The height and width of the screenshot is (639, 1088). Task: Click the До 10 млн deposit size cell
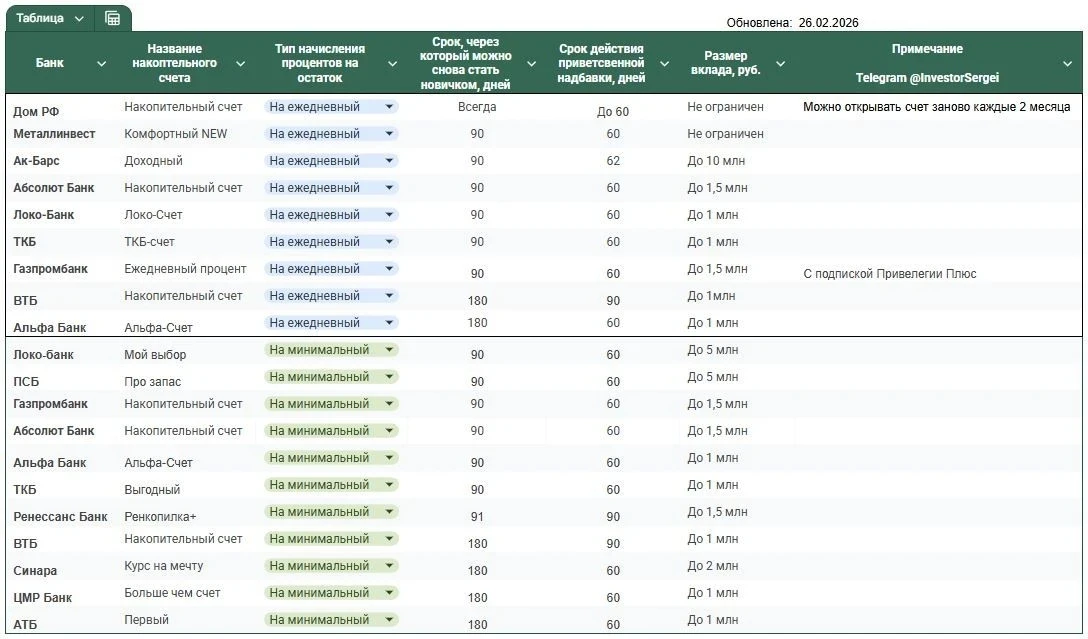click(716, 161)
